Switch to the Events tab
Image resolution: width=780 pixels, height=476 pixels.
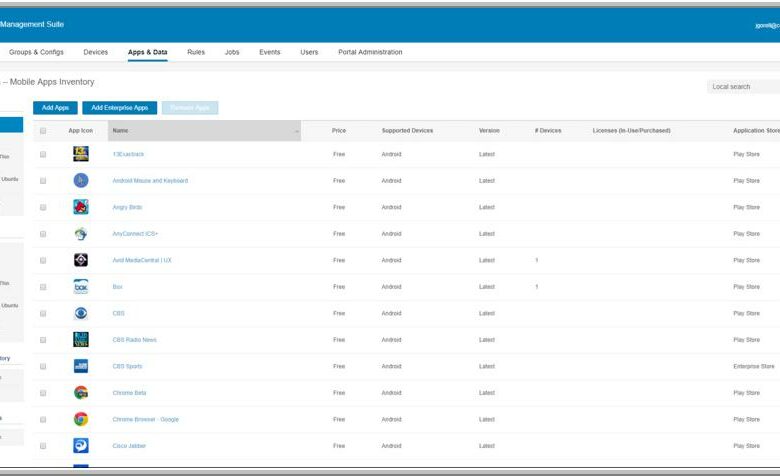tap(270, 52)
